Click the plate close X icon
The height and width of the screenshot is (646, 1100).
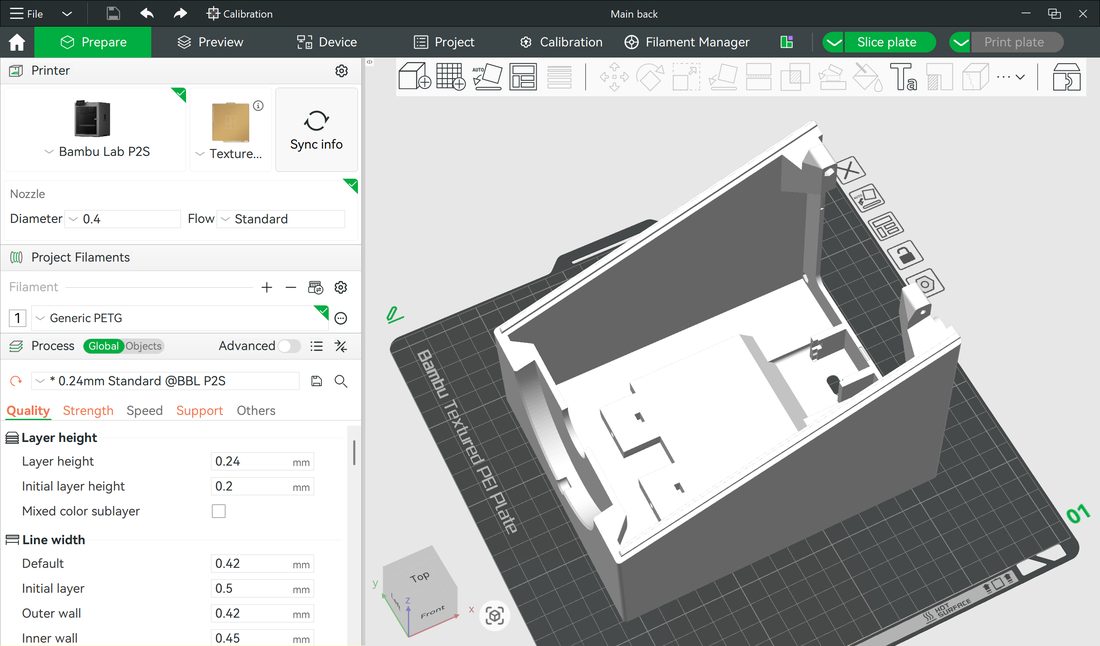pos(848,170)
